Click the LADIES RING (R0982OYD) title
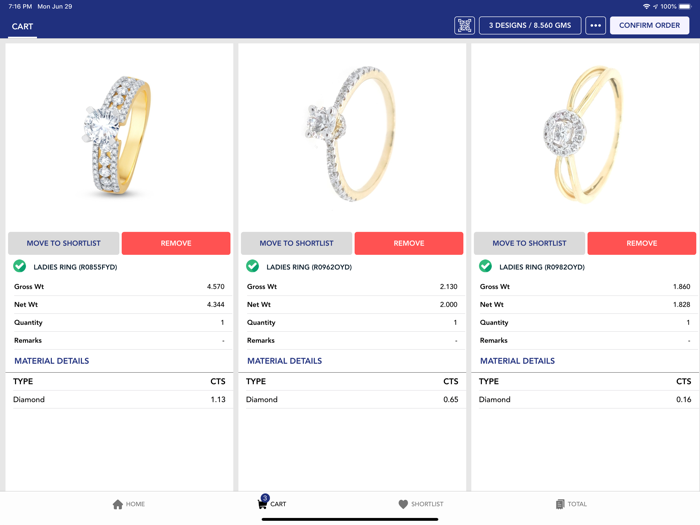Screen dimensions: 700x525 (542, 267)
